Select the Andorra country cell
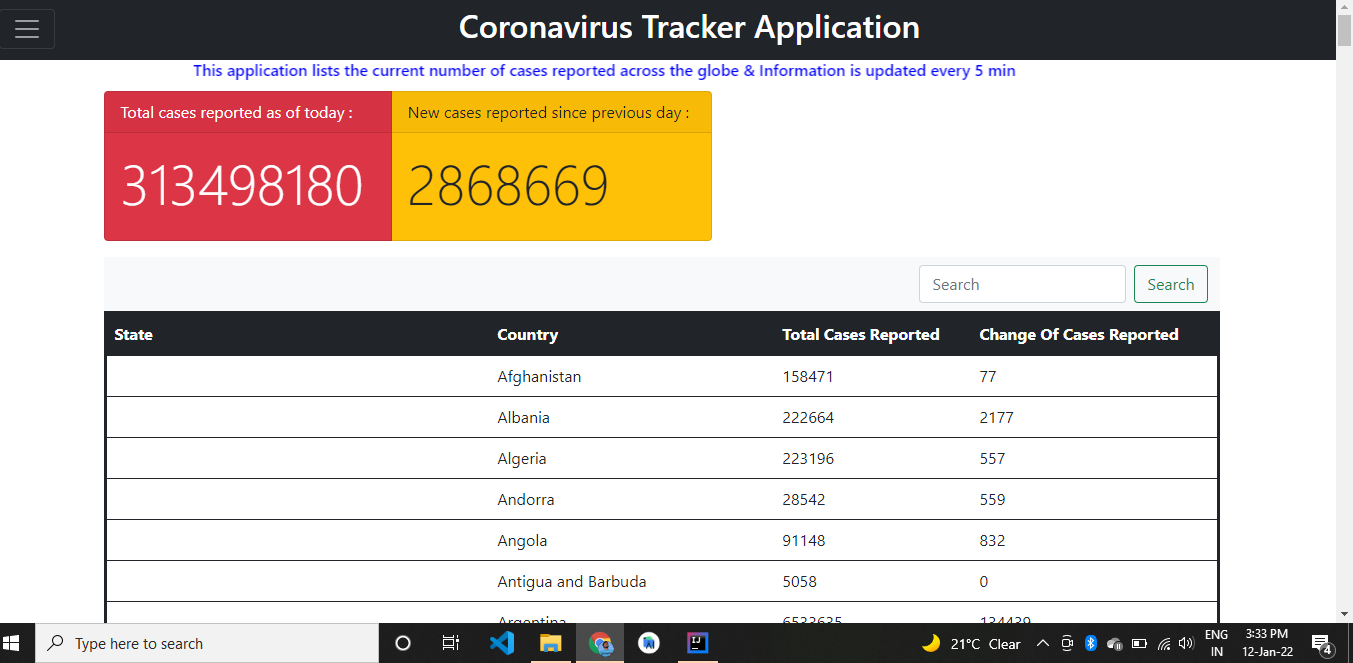 point(526,500)
